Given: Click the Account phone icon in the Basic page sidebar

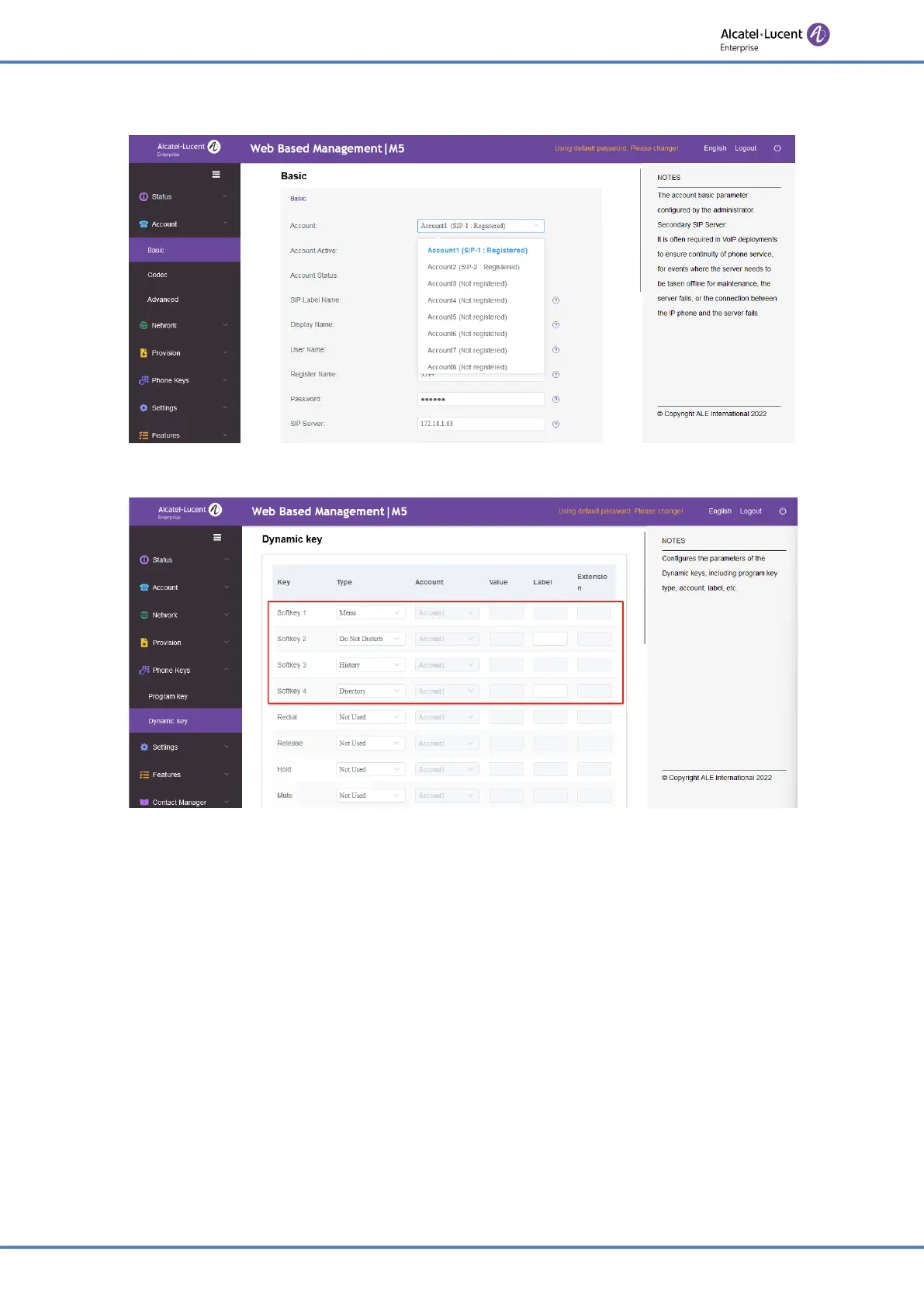Looking at the screenshot, I should 144,224.
